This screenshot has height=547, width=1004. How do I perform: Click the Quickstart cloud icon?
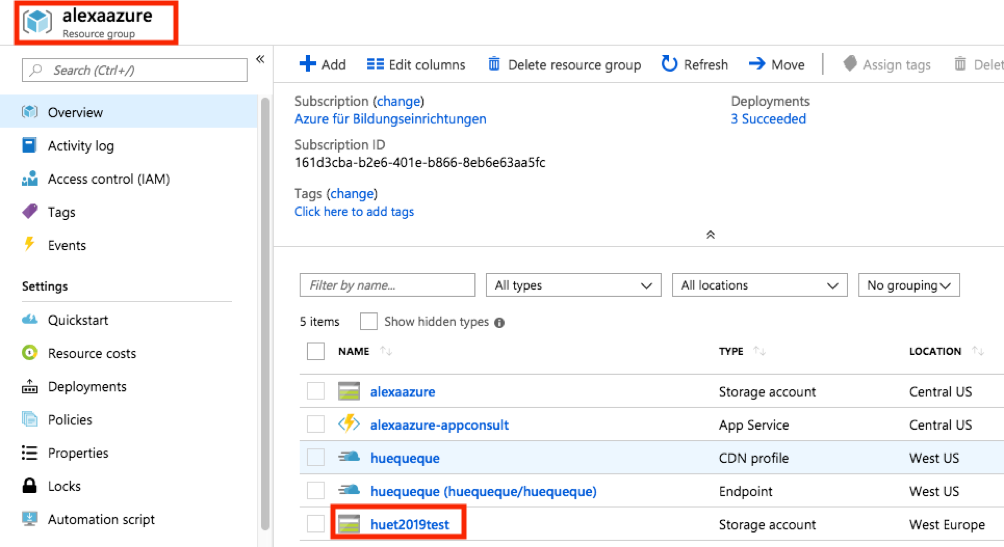29,320
